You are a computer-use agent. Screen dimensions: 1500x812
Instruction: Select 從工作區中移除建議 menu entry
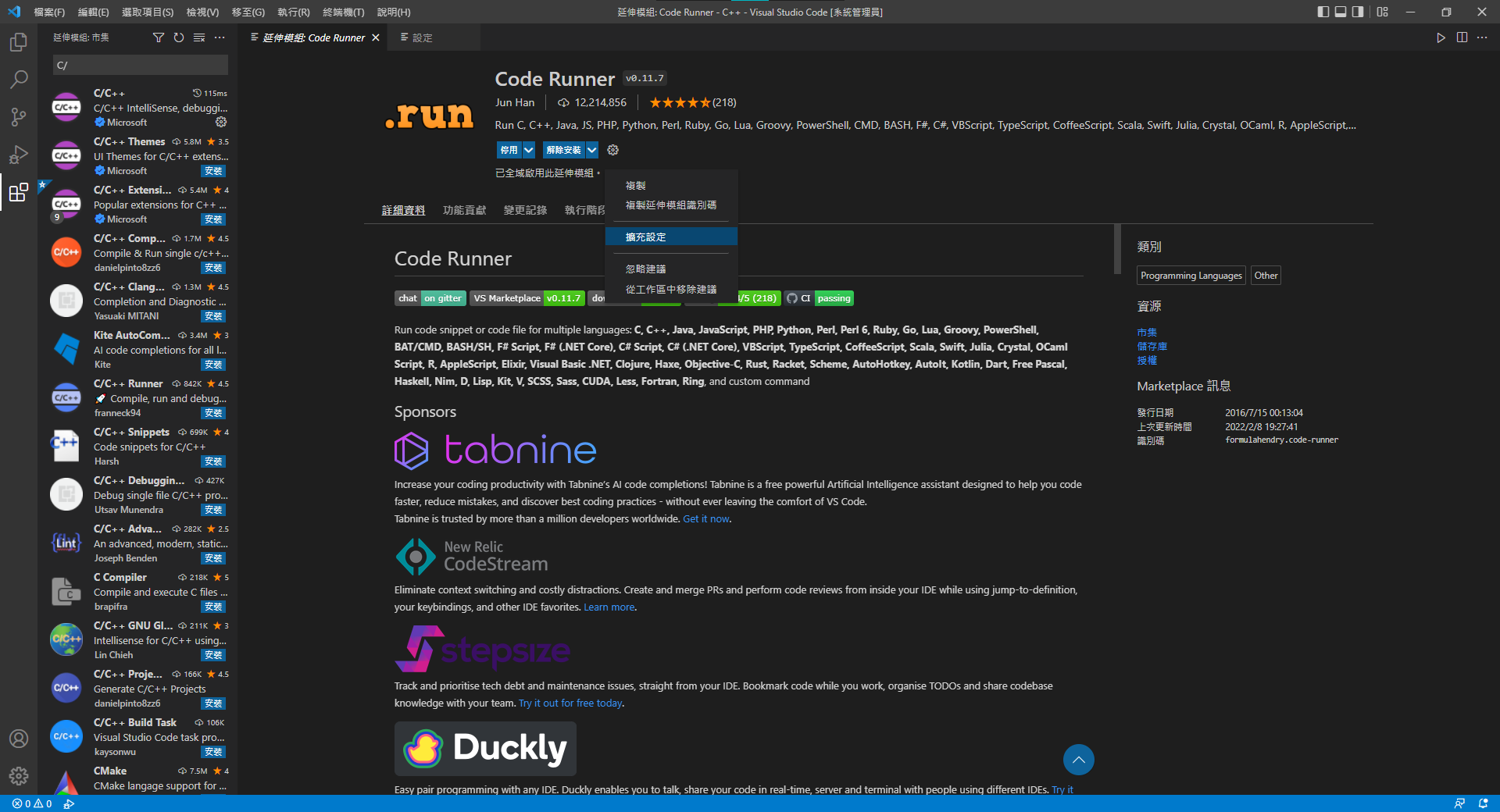pos(671,290)
